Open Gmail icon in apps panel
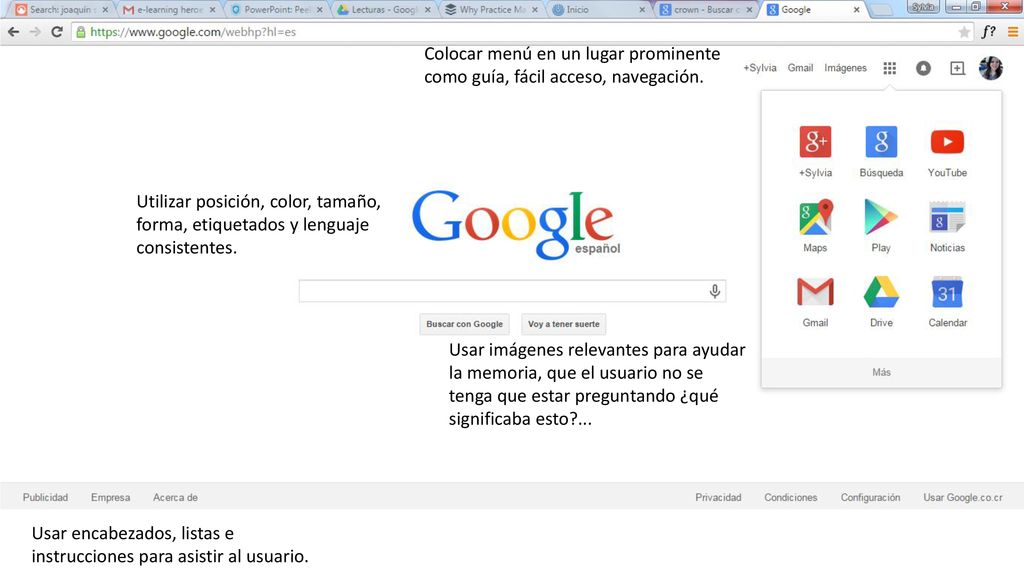The height and width of the screenshot is (576, 1024). click(x=815, y=292)
